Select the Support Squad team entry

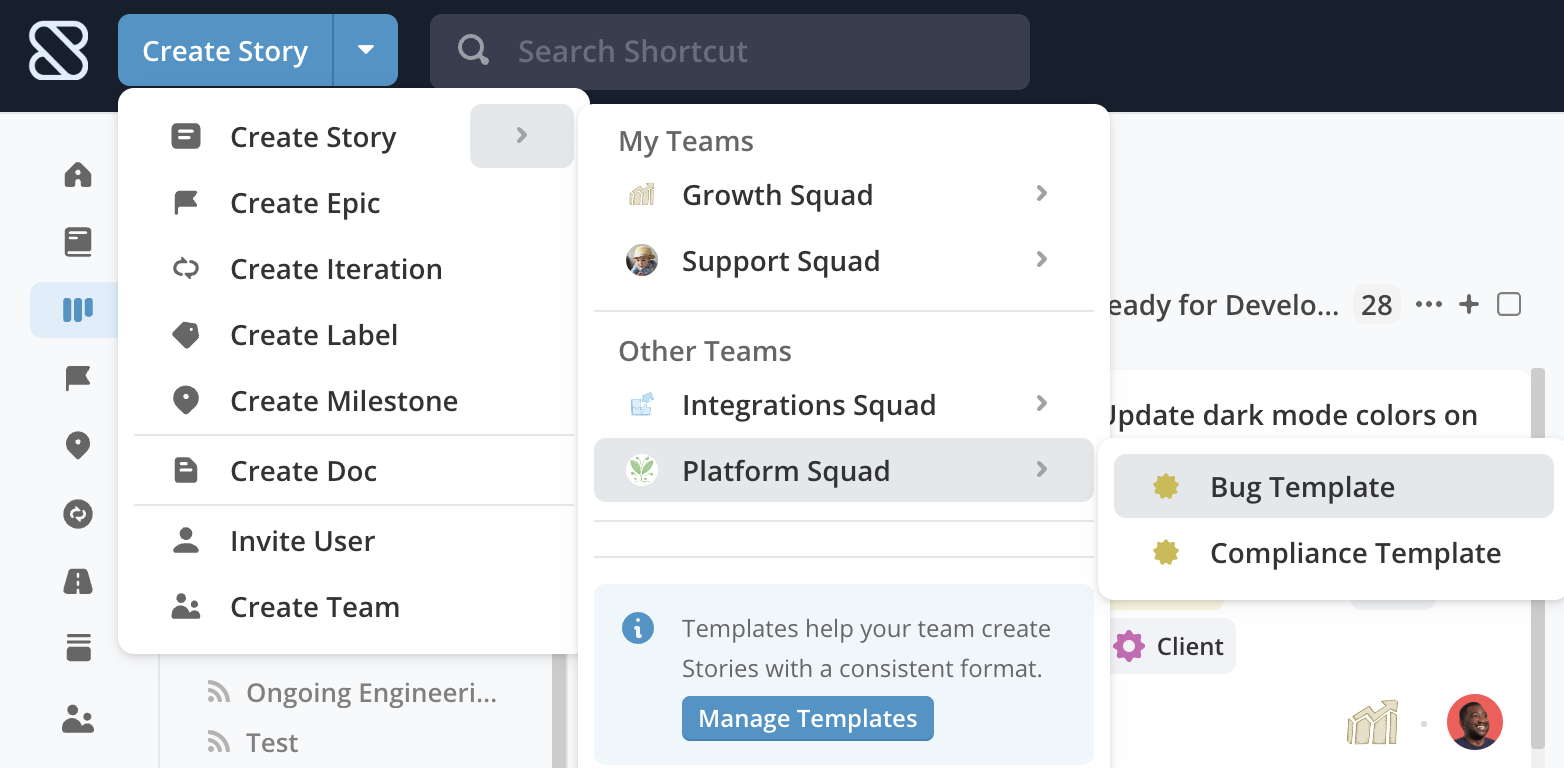[x=844, y=261]
